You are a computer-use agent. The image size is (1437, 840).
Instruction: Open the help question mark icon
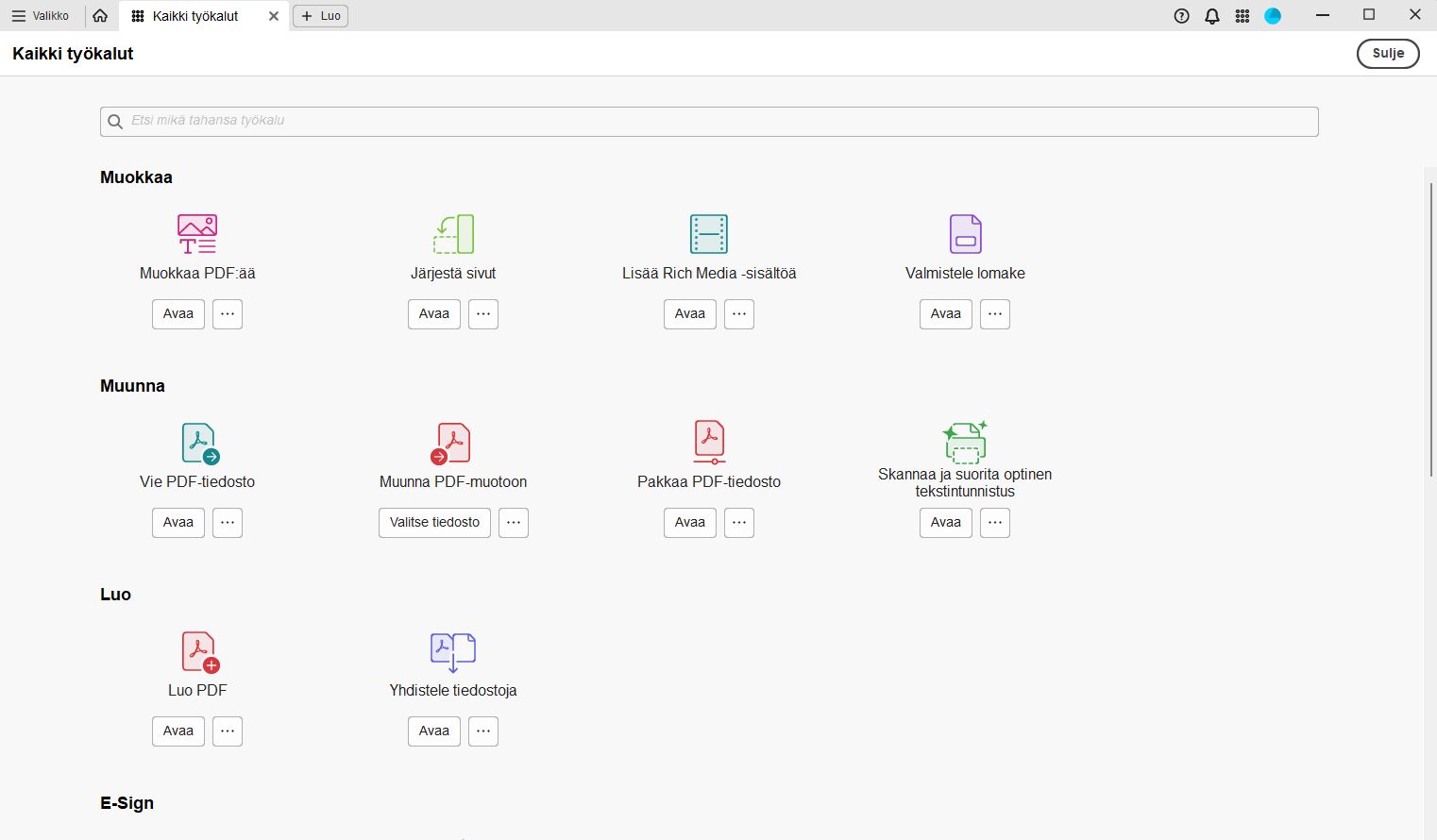click(x=1181, y=16)
